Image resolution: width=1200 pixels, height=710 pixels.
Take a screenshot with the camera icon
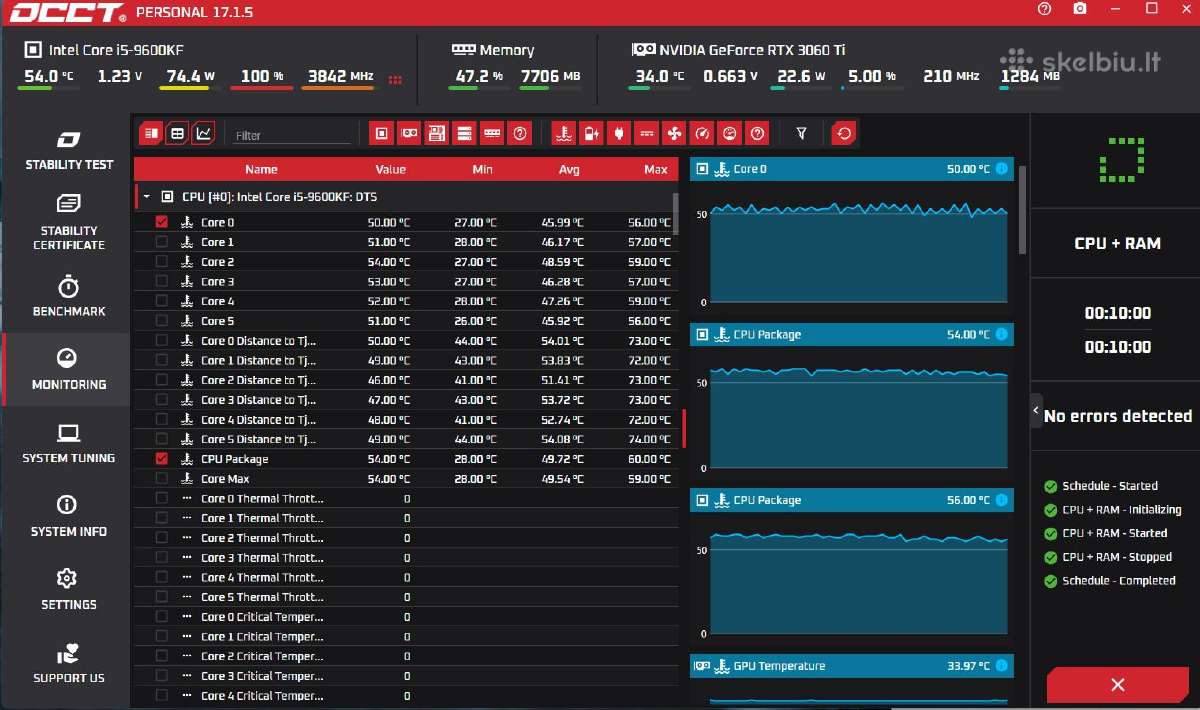coord(1080,9)
